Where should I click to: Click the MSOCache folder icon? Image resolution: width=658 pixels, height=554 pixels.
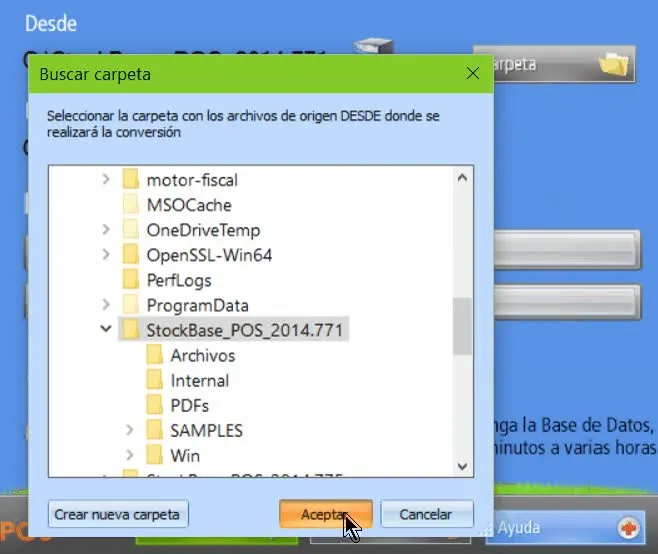[x=131, y=204]
